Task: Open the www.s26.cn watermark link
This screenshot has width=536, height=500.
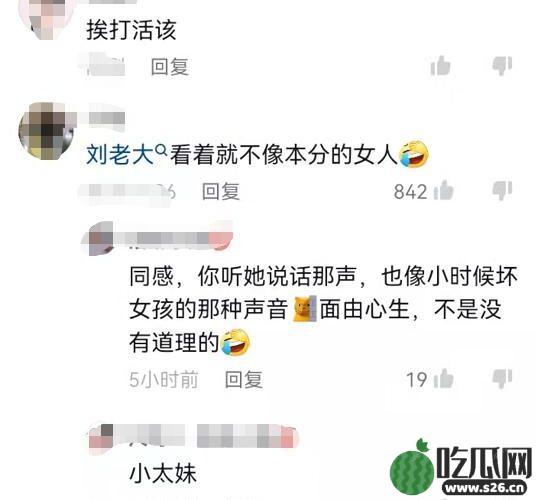Action: point(485,488)
